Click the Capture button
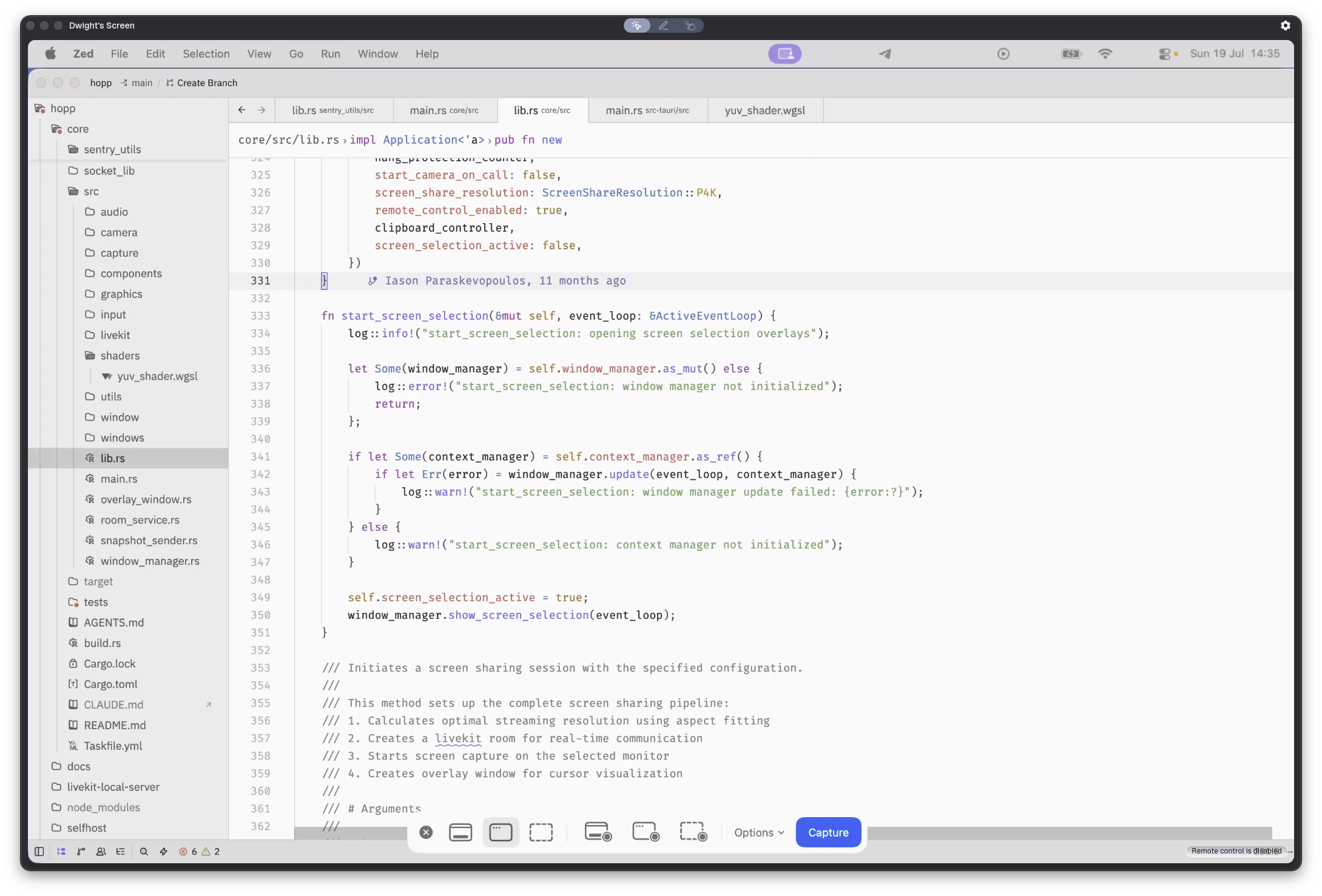Screen dimensions: 1322x896 point(828,832)
